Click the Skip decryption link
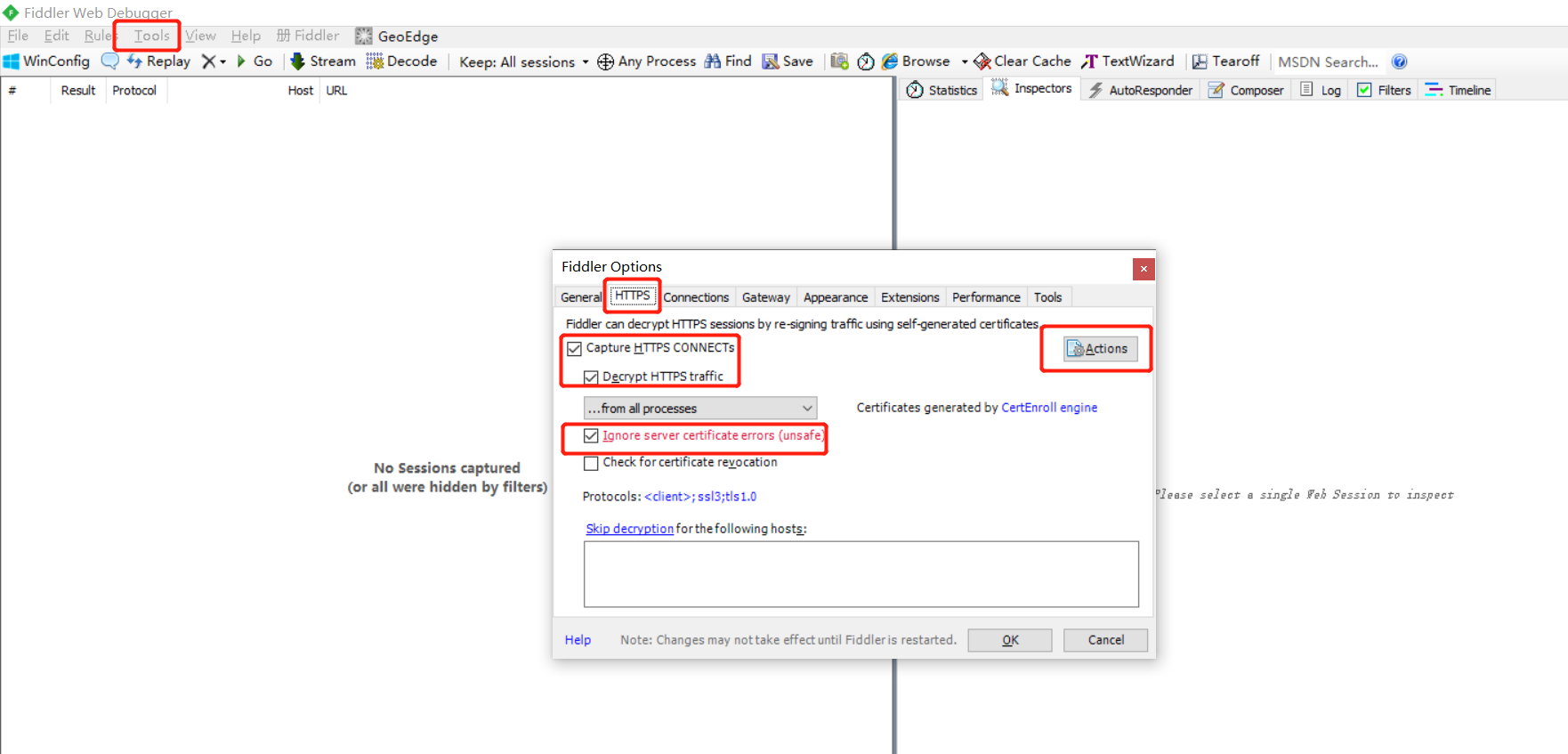This screenshot has height=754, width=1568. pos(629,529)
